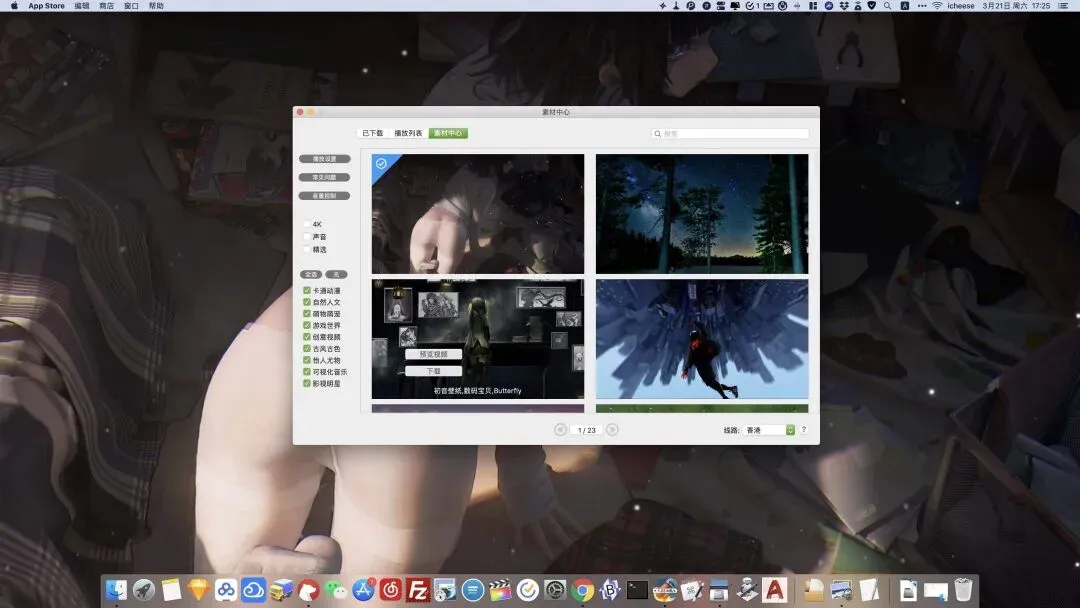Image resolution: width=1080 pixels, height=608 pixels.
Task: Open the Trash in the dock
Action: pyautogui.click(x=964, y=589)
